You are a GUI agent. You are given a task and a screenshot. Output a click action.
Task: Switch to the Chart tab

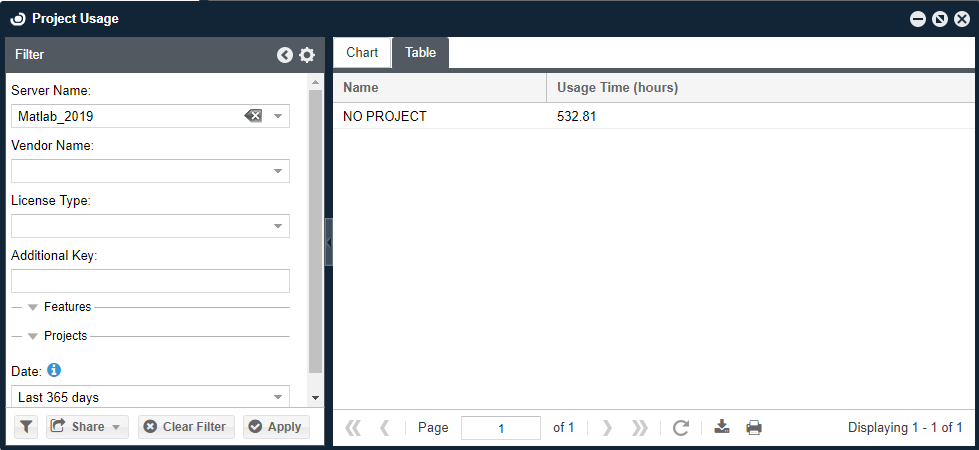(x=362, y=53)
